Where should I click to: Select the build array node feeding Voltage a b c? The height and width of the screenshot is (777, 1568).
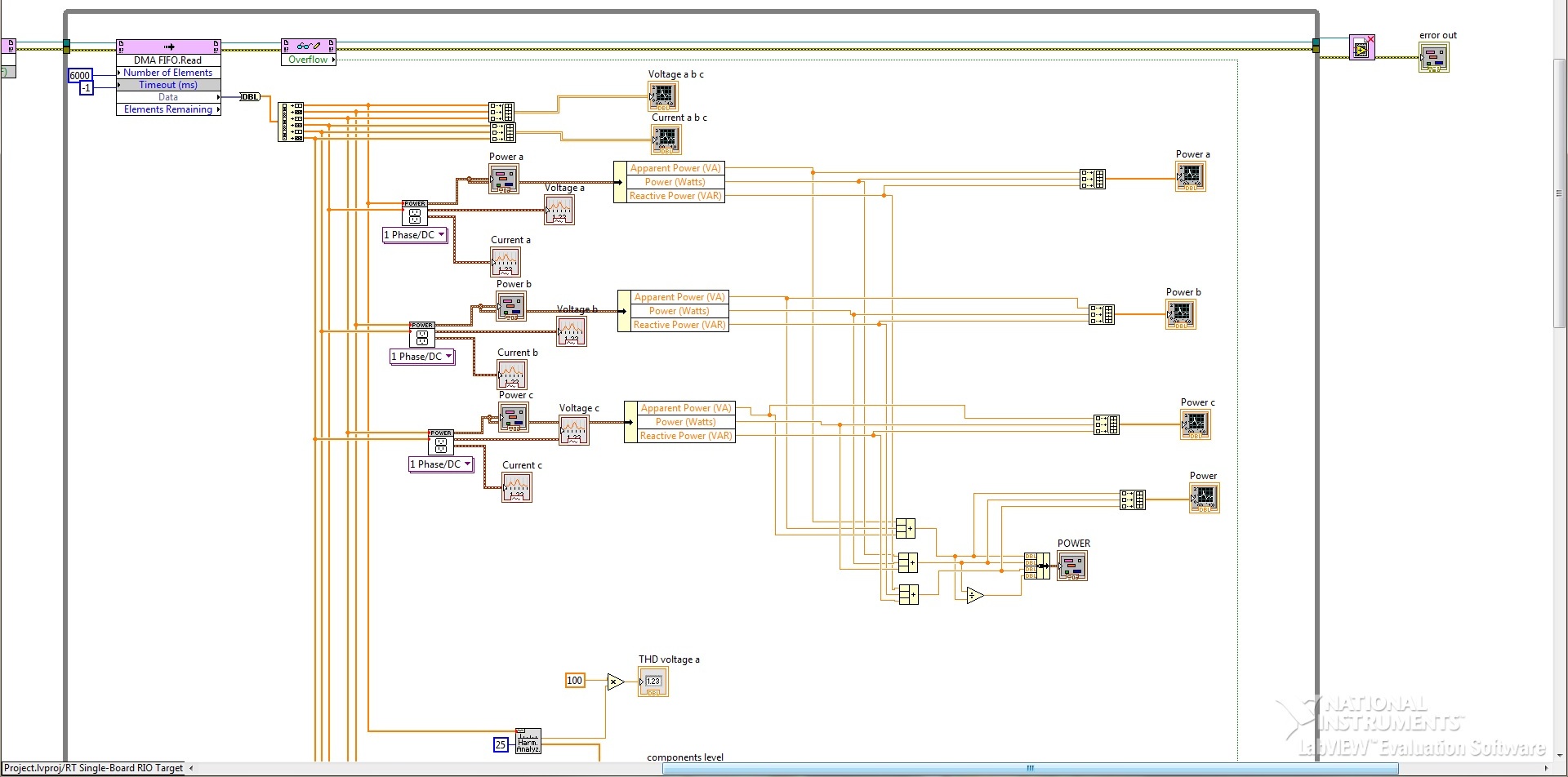click(x=501, y=112)
